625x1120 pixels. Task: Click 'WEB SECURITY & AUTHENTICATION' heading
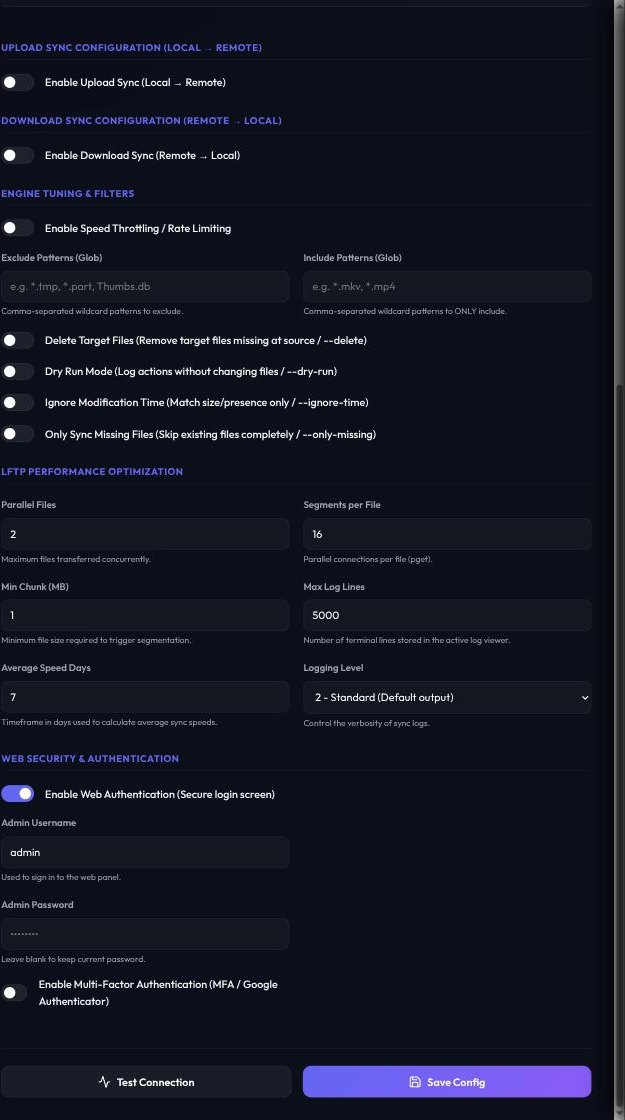click(90, 759)
